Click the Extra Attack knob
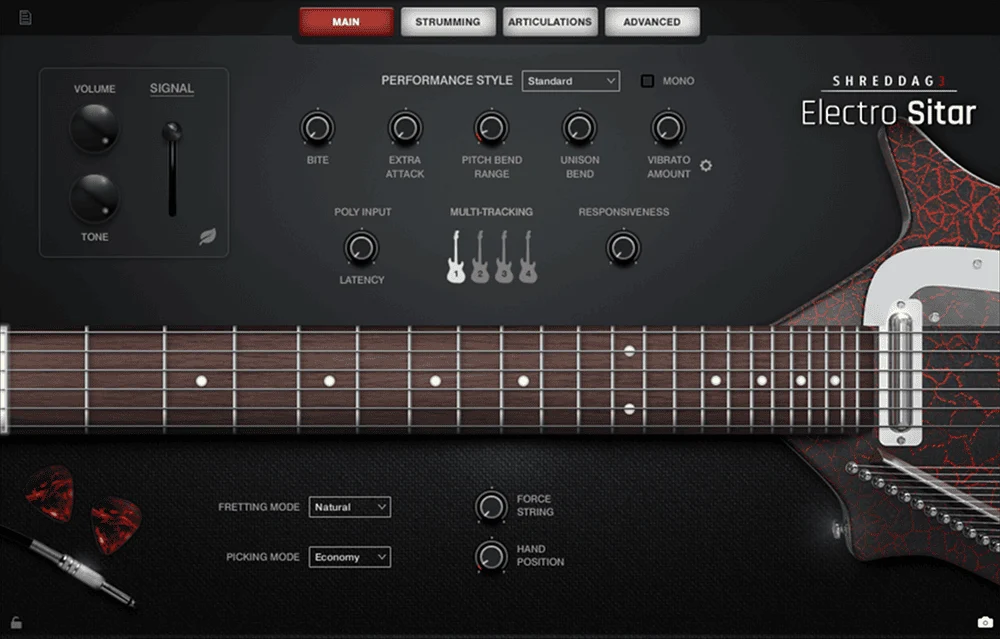 [x=405, y=128]
